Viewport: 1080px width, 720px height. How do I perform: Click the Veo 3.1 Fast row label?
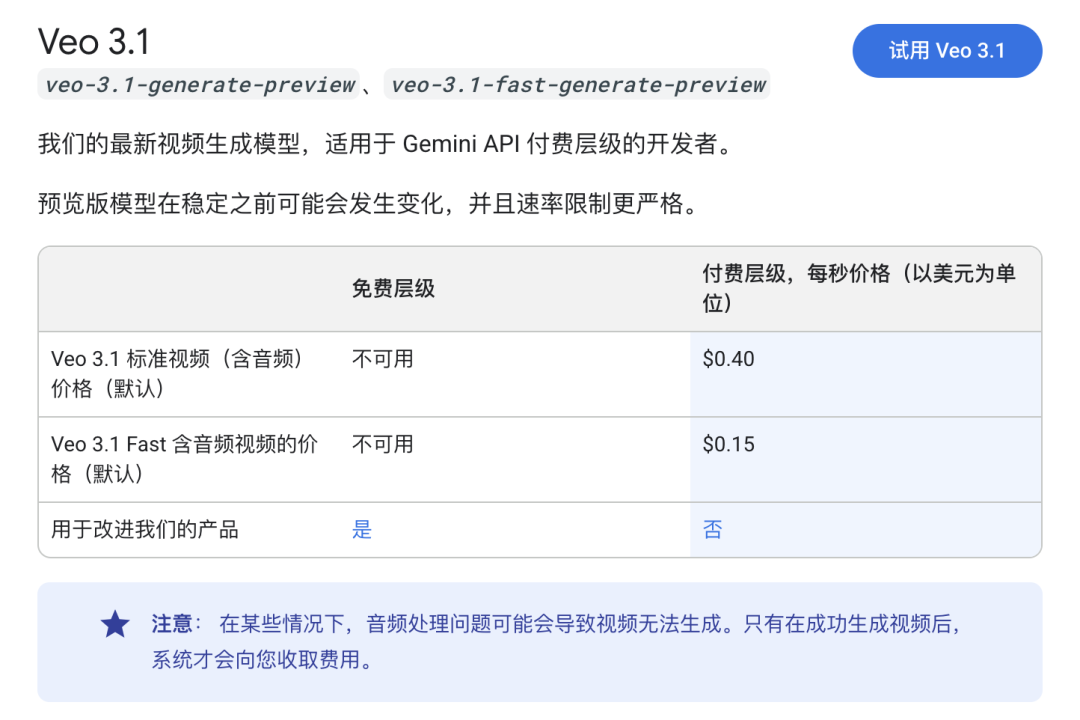point(184,458)
